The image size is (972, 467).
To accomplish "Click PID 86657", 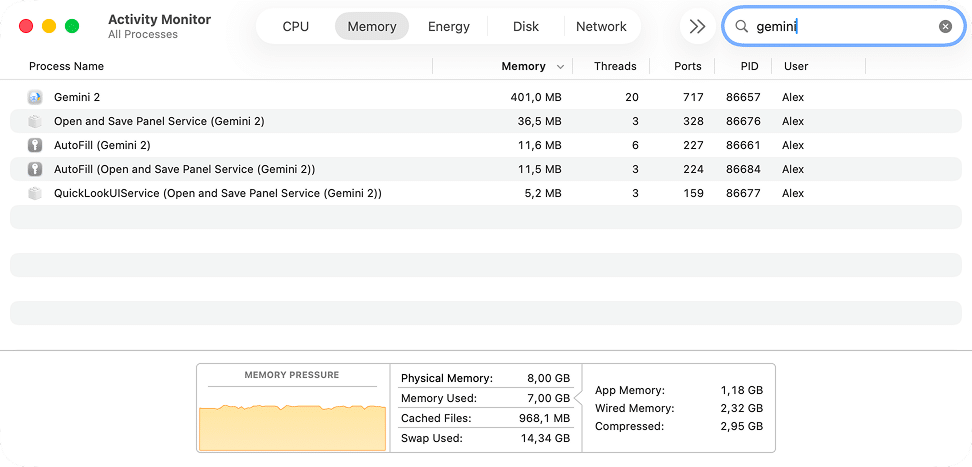I will coord(743,97).
